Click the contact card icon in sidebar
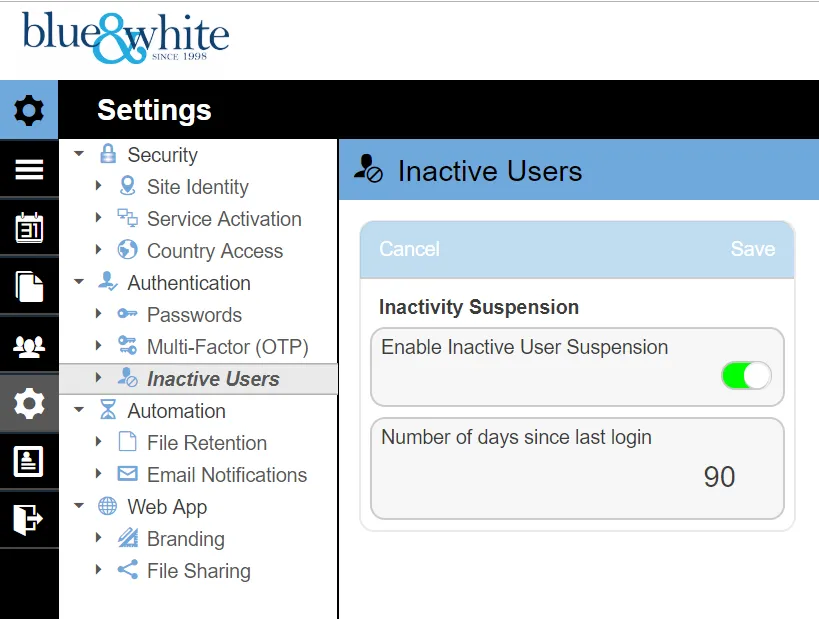The height and width of the screenshot is (619, 819). pyautogui.click(x=29, y=461)
